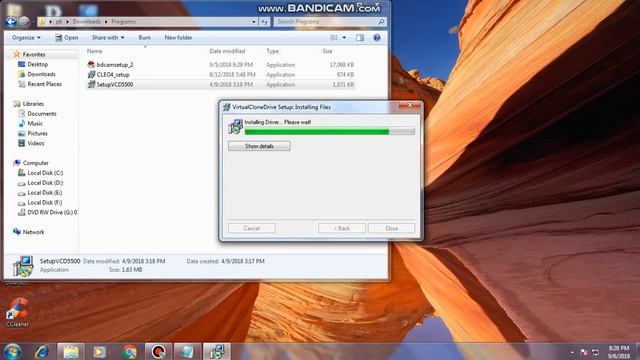Switch to Bandicam recorder taskbar icon
The height and width of the screenshot is (360, 640).
[x=158, y=351]
